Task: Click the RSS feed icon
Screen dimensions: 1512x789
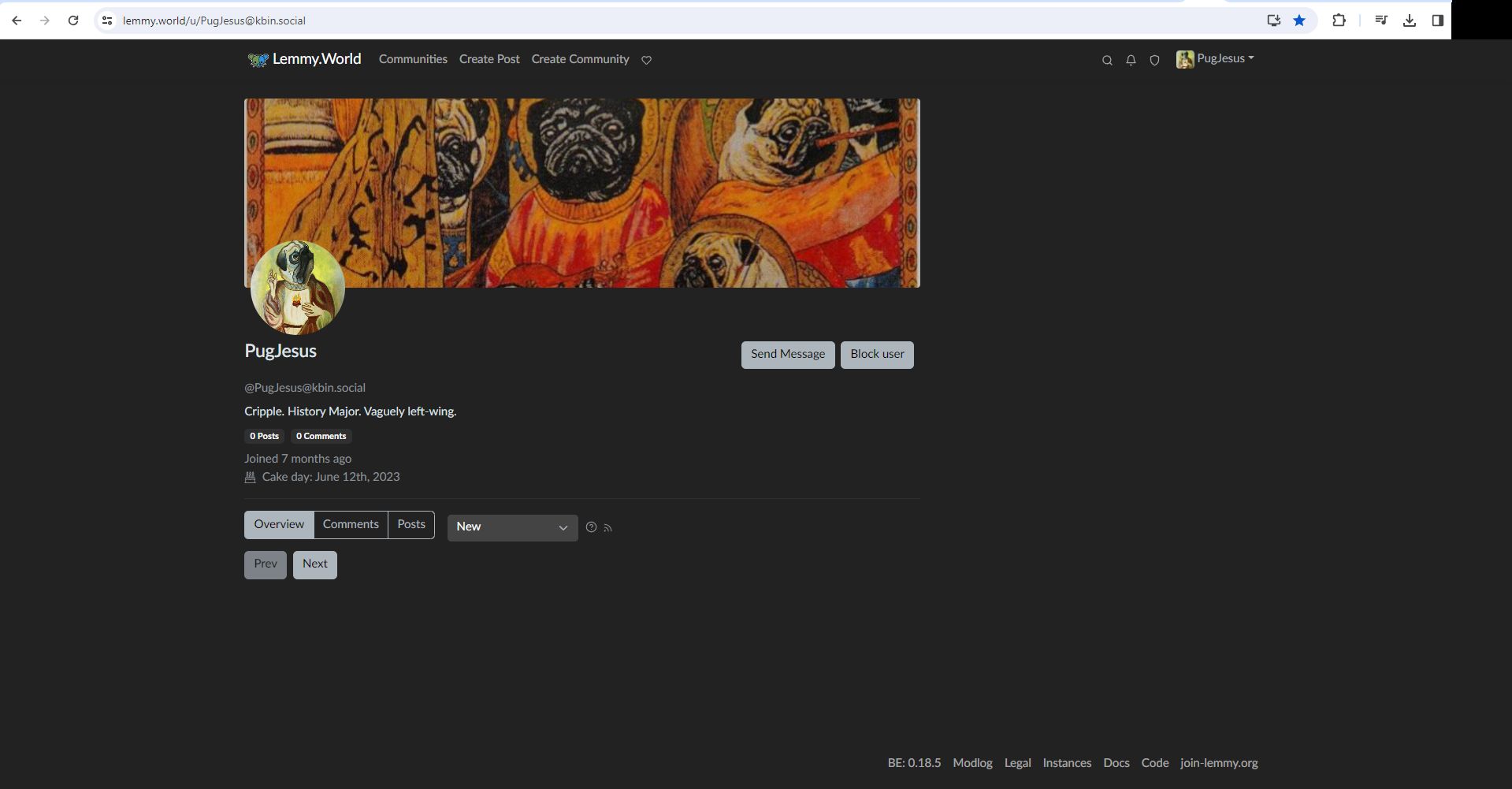Action: (607, 528)
